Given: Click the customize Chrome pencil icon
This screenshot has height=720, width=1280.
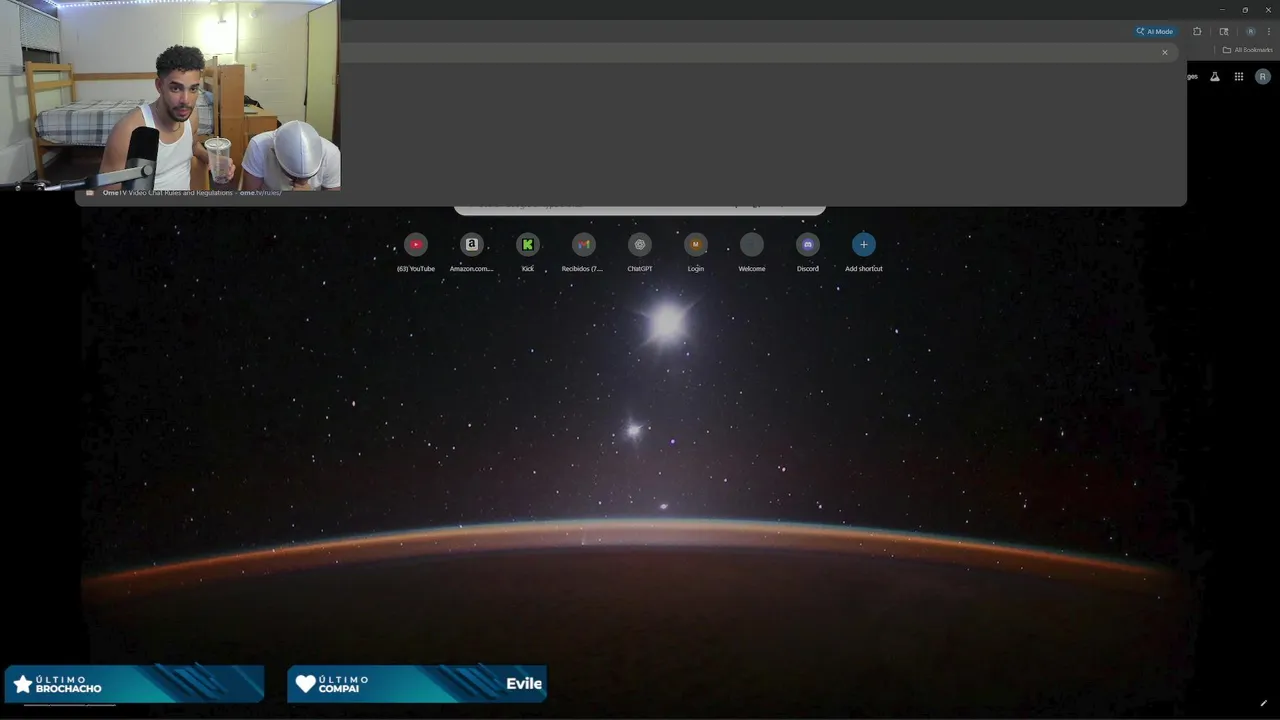Looking at the screenshot, I should click(x=1264, y=703).
